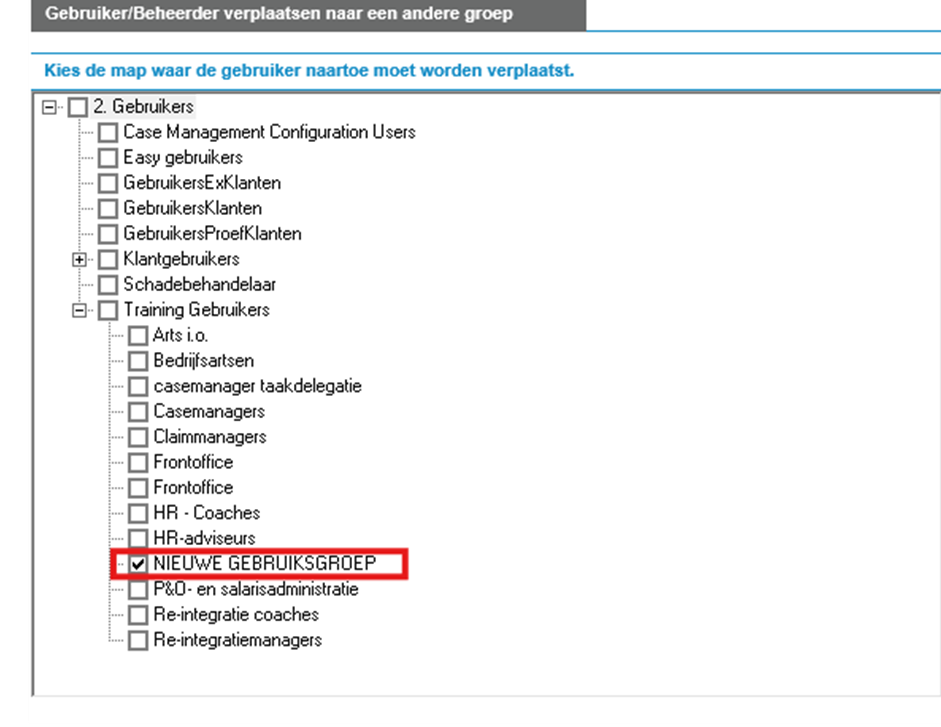Select the GebruikersKlanten checkbox
Image resolution: width=941 pixels, height=727 pixels.
[108, 209]
